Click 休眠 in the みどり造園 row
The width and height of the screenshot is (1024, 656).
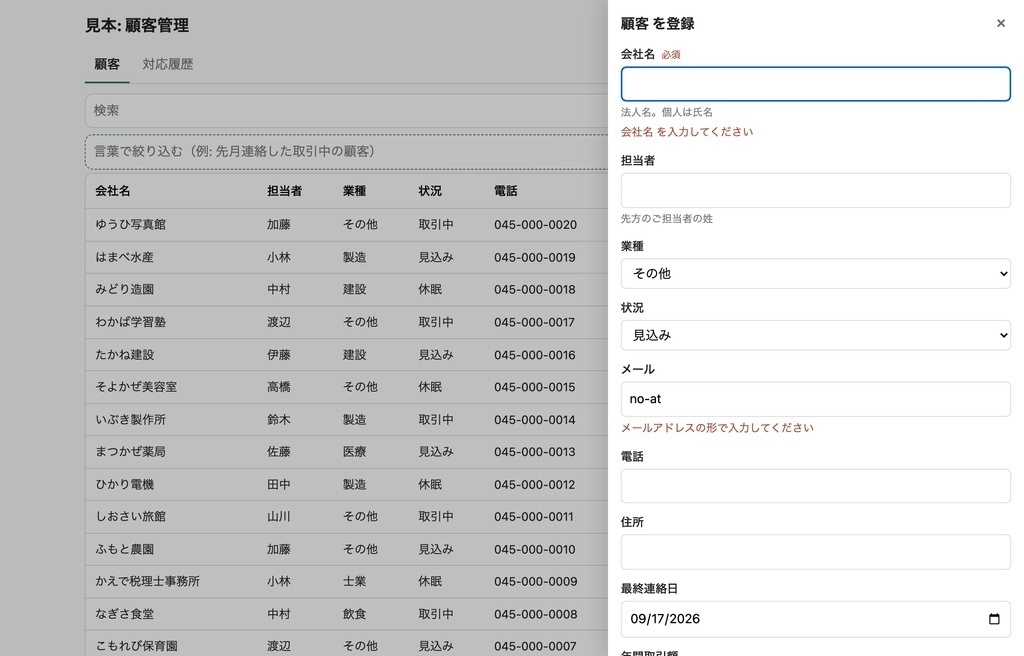(430, 289)
